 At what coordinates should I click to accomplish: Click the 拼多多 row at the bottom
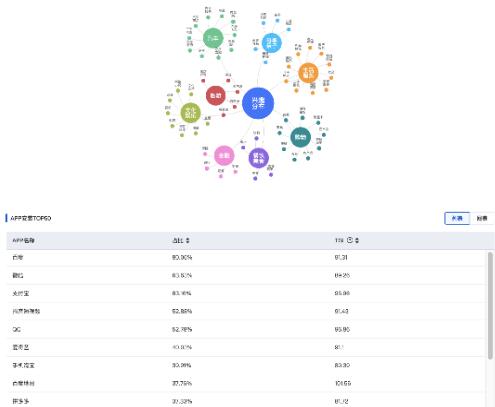tap(246, 401)
